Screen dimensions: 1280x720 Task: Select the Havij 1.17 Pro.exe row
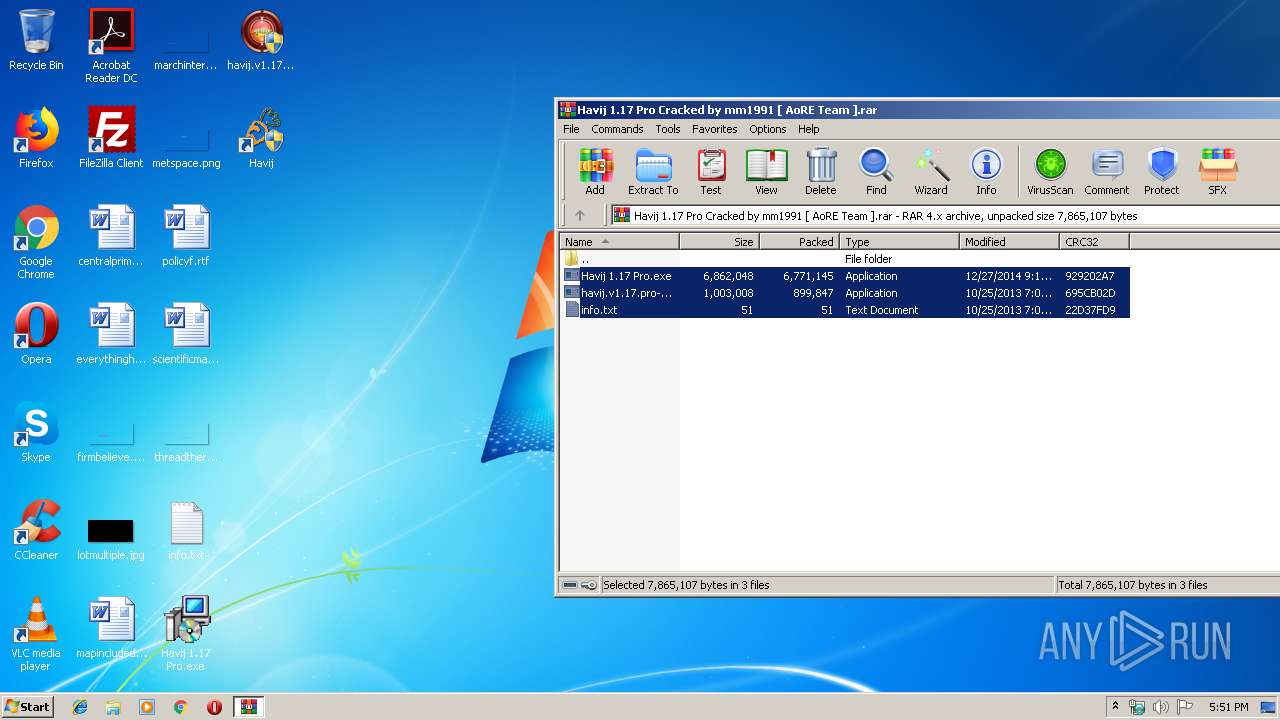pos(845,276)
